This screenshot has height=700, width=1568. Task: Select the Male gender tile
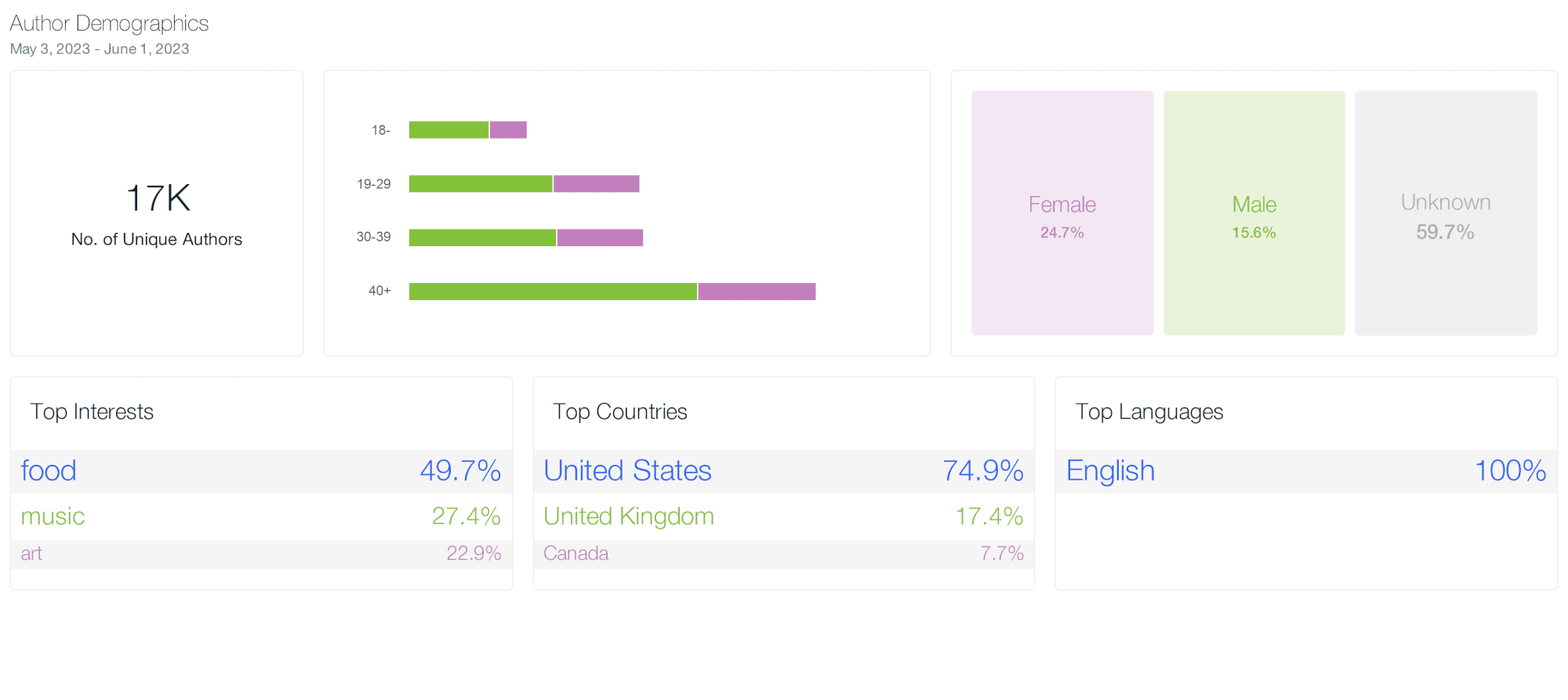1254,213
